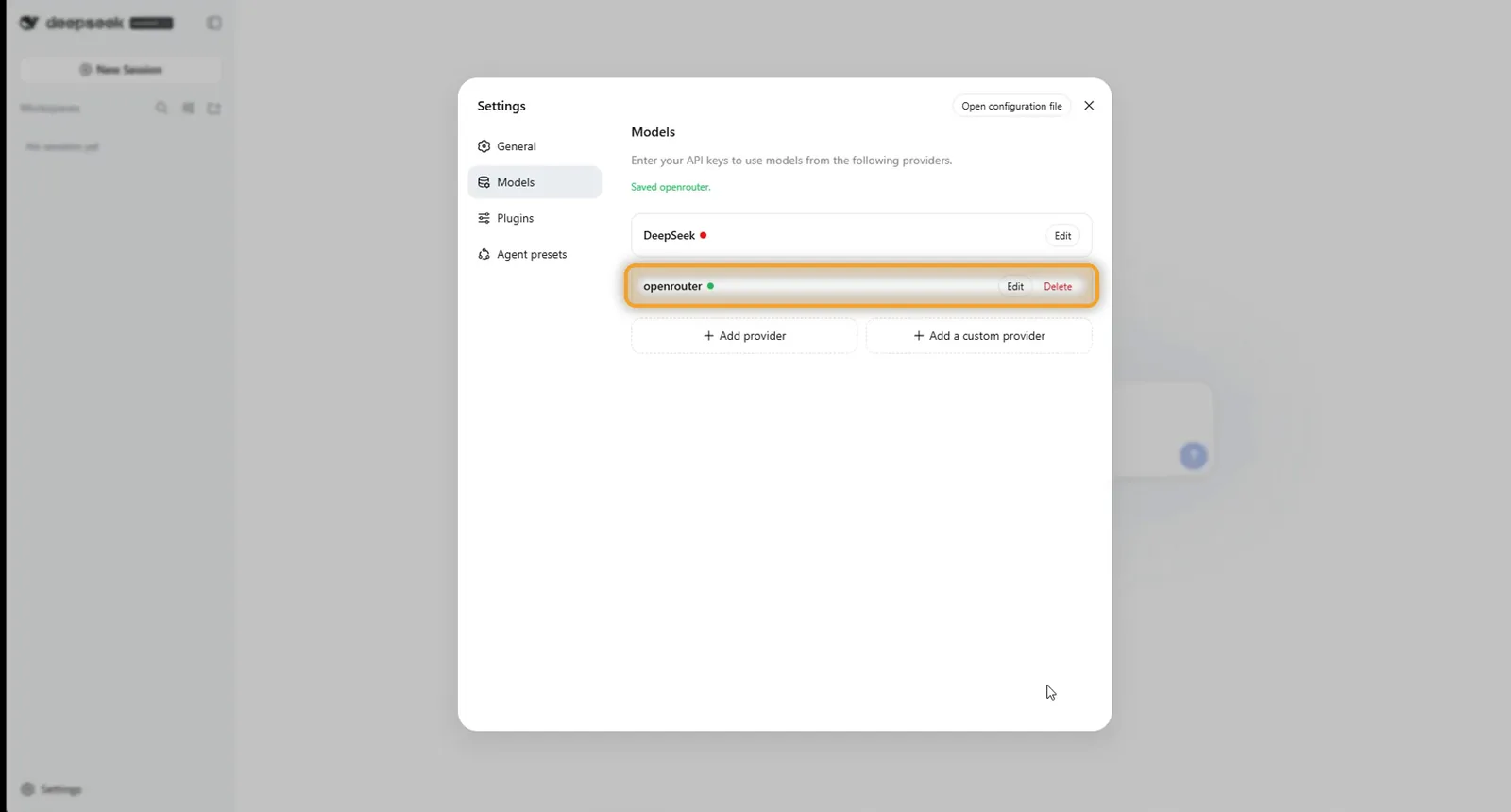The image size is (1511, 812).
Task: Open configuration file
Action: point(1011,106)
